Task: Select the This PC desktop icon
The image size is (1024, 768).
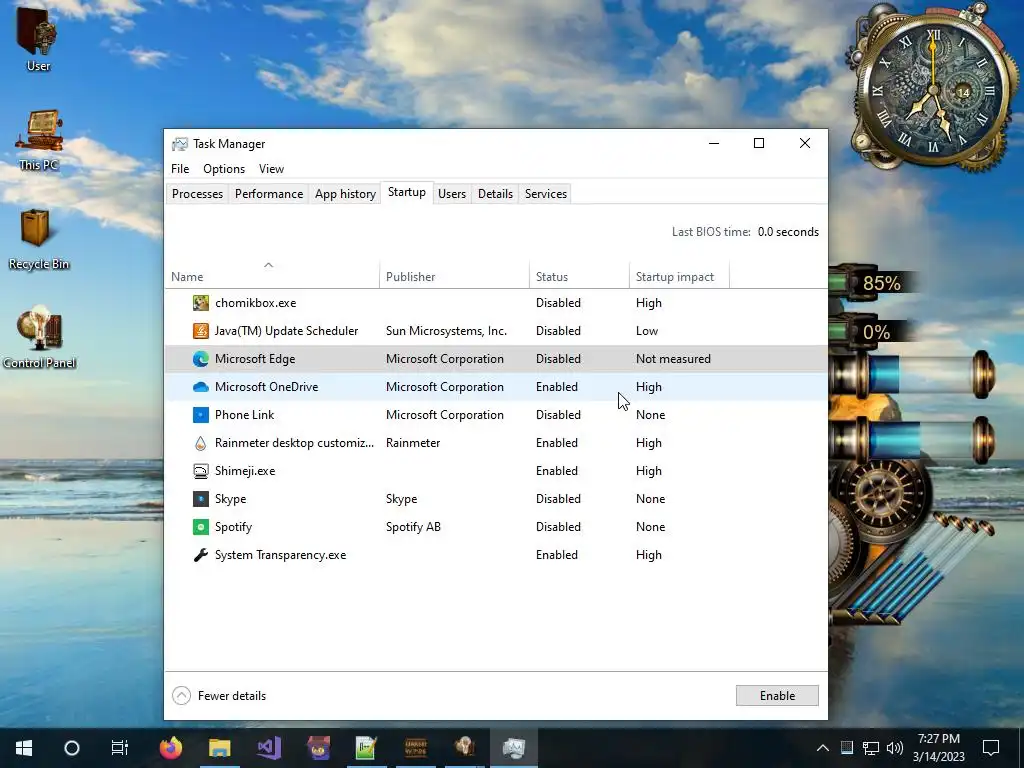Action: point(38,140)
